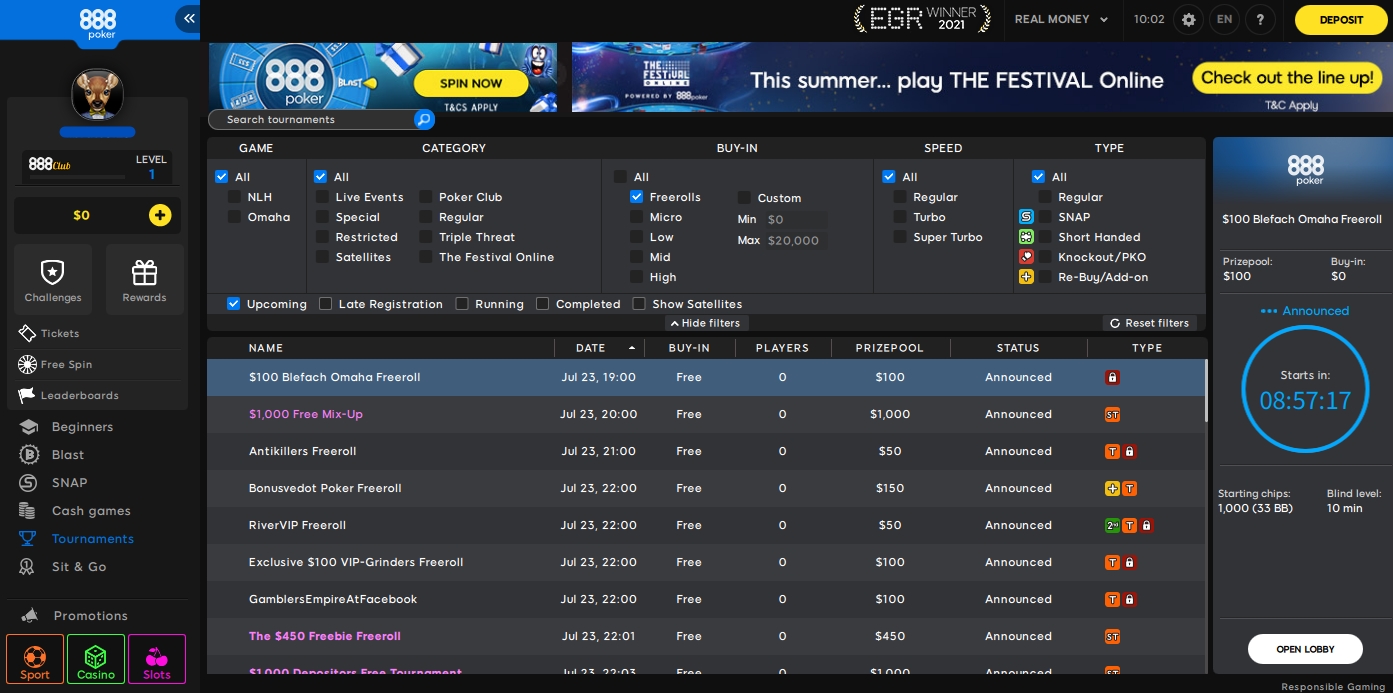Open Challenges star badge tile

(x=53, y=280)
